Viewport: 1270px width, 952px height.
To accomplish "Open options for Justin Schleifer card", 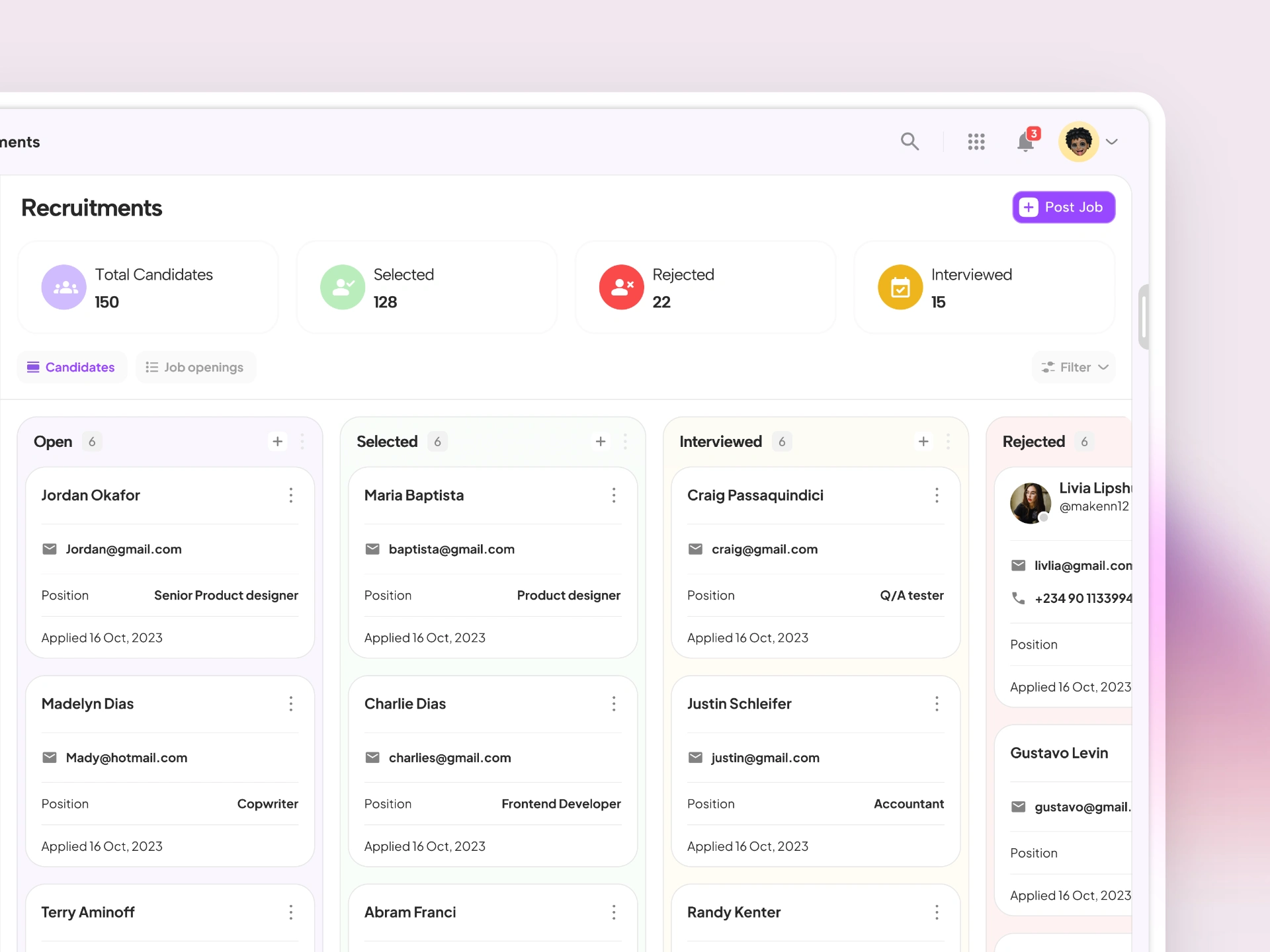I will coord(937,704).
